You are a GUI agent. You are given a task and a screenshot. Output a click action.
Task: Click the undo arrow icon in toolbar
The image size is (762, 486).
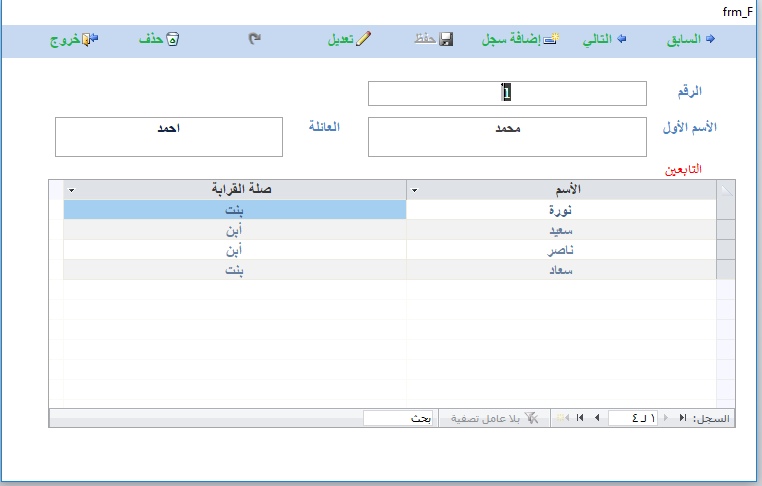(254, 40)
